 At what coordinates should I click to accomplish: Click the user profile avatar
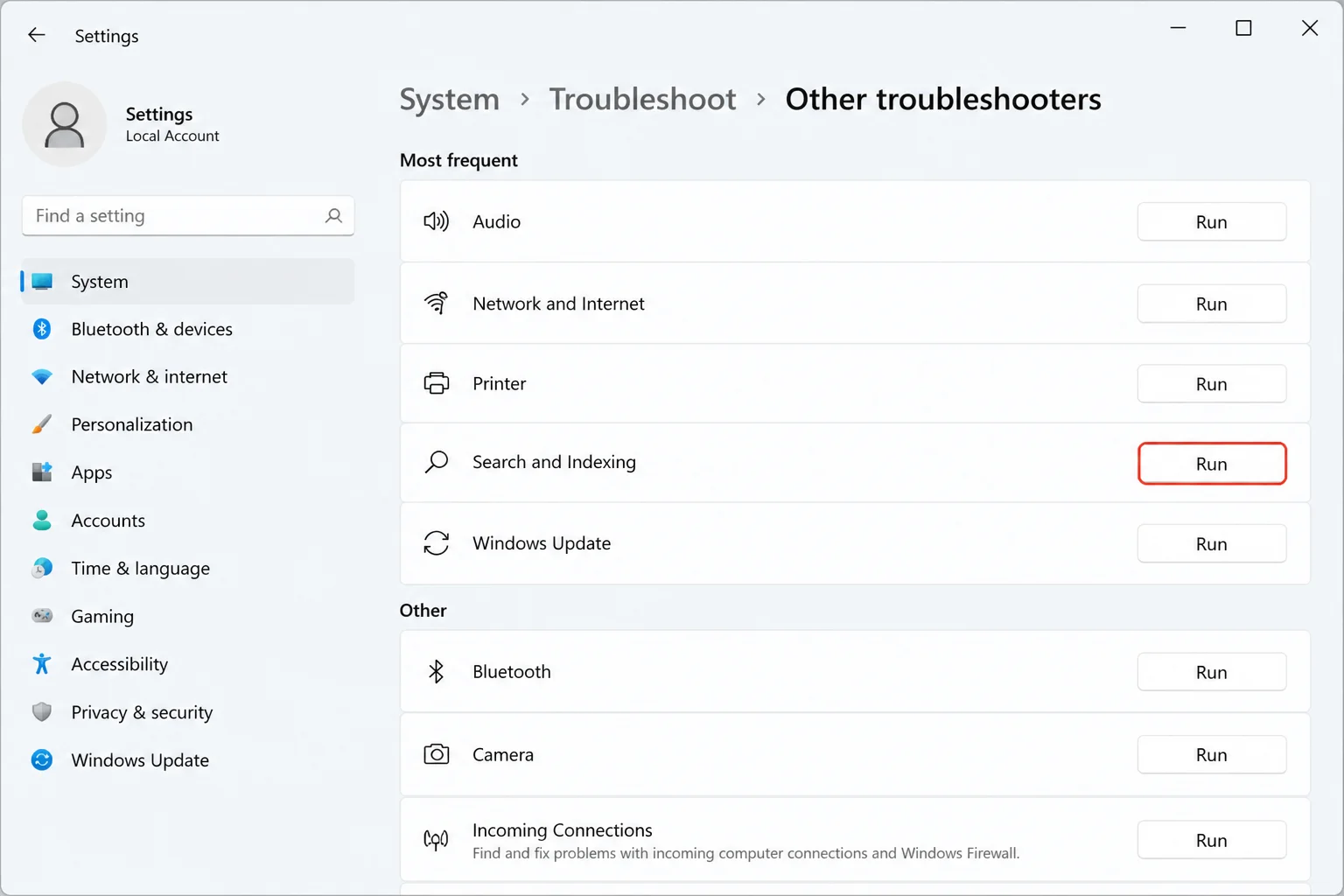(x=65, y=124)
